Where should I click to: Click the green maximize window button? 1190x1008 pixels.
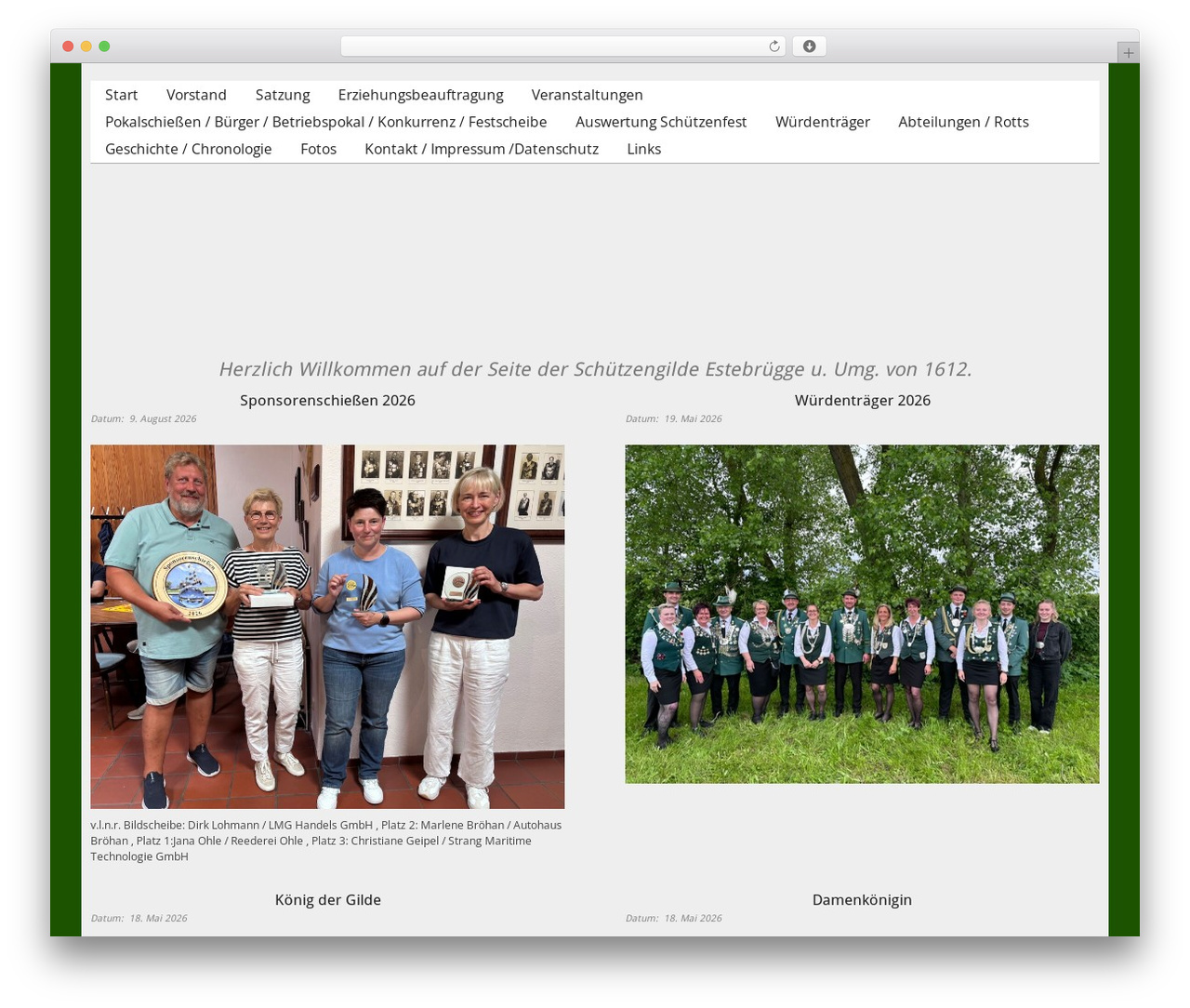104,46
